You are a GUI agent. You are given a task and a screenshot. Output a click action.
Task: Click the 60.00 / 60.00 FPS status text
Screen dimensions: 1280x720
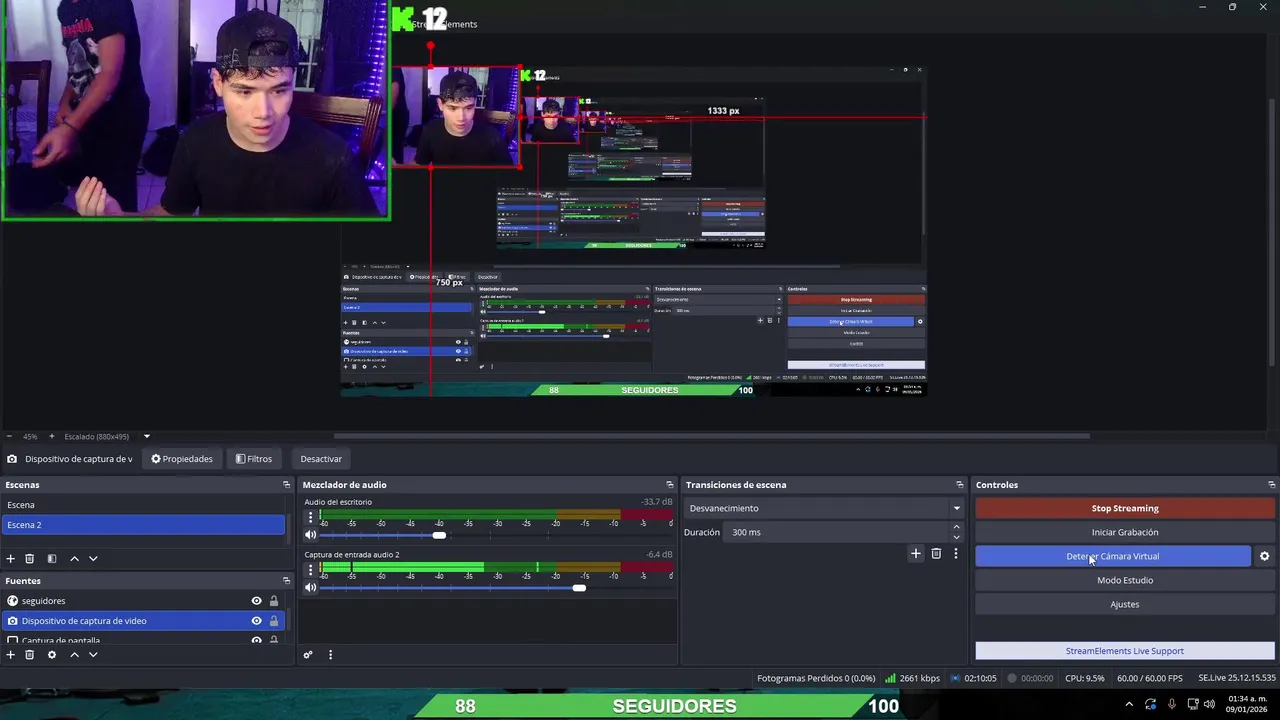[x=1150, y=678]
